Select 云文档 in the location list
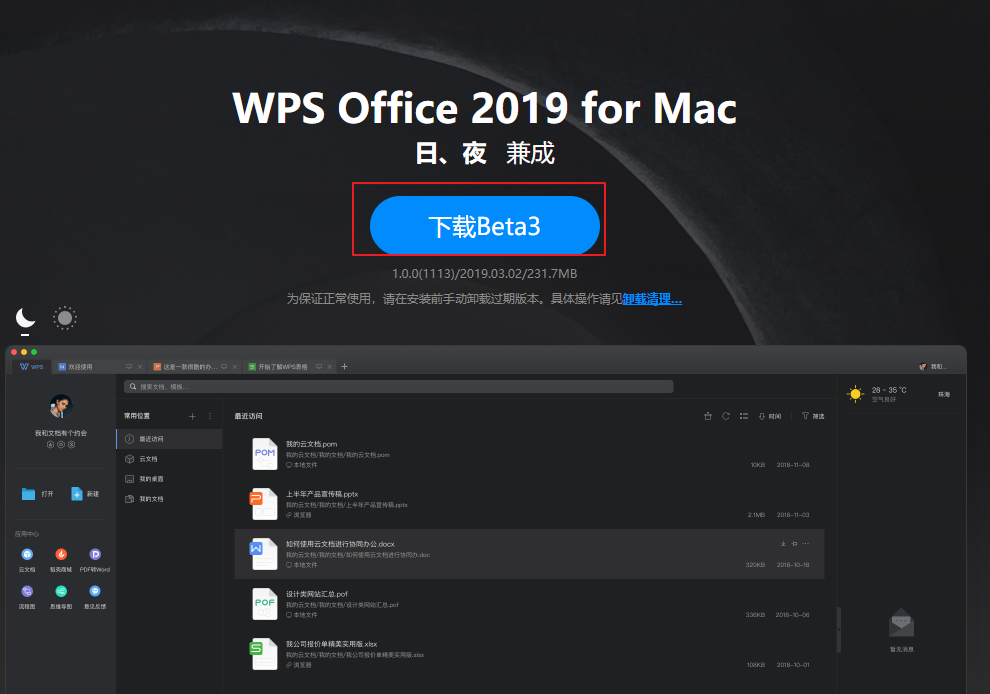The image size is (990, 694). coord(169,459)
